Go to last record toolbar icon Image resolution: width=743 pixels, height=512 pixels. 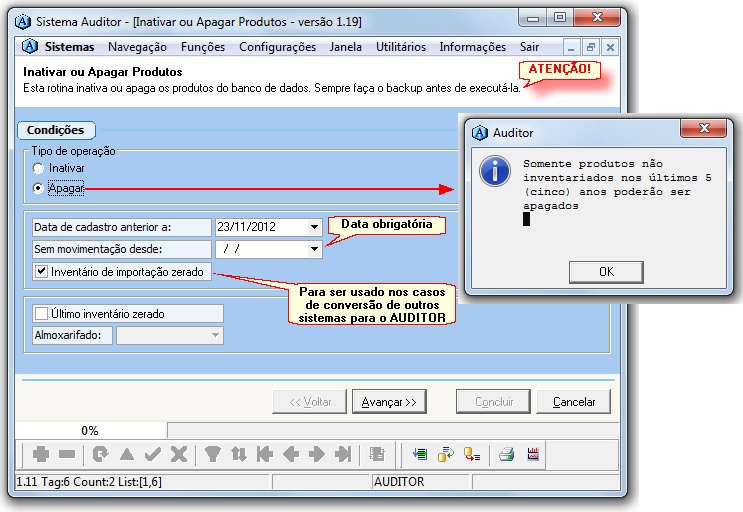click(343, 454)
